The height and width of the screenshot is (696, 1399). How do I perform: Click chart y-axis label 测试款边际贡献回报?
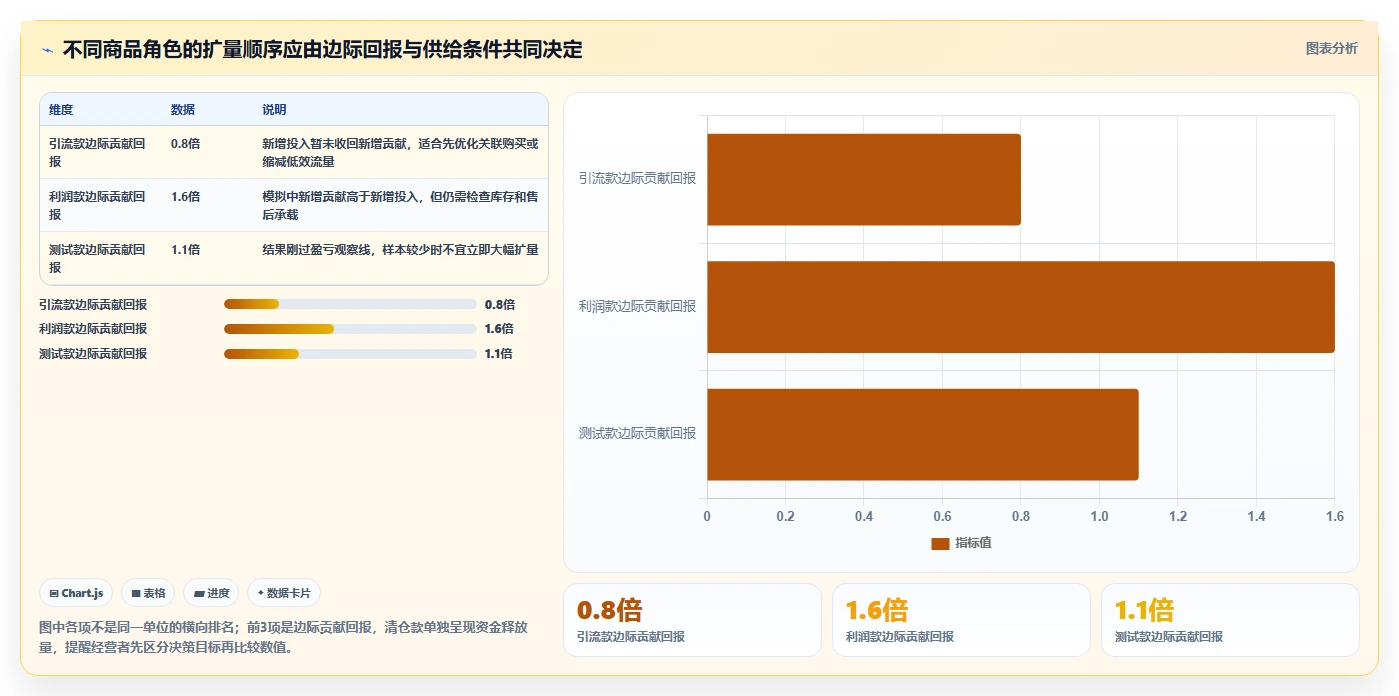click(637, 434)
